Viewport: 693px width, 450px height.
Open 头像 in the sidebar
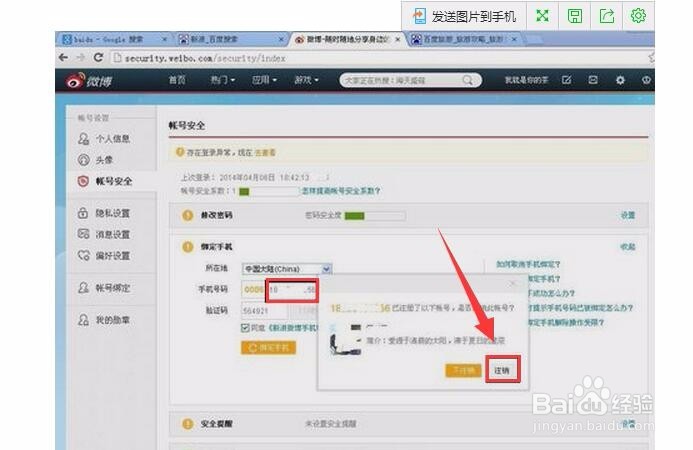click(x=96, y=160)
